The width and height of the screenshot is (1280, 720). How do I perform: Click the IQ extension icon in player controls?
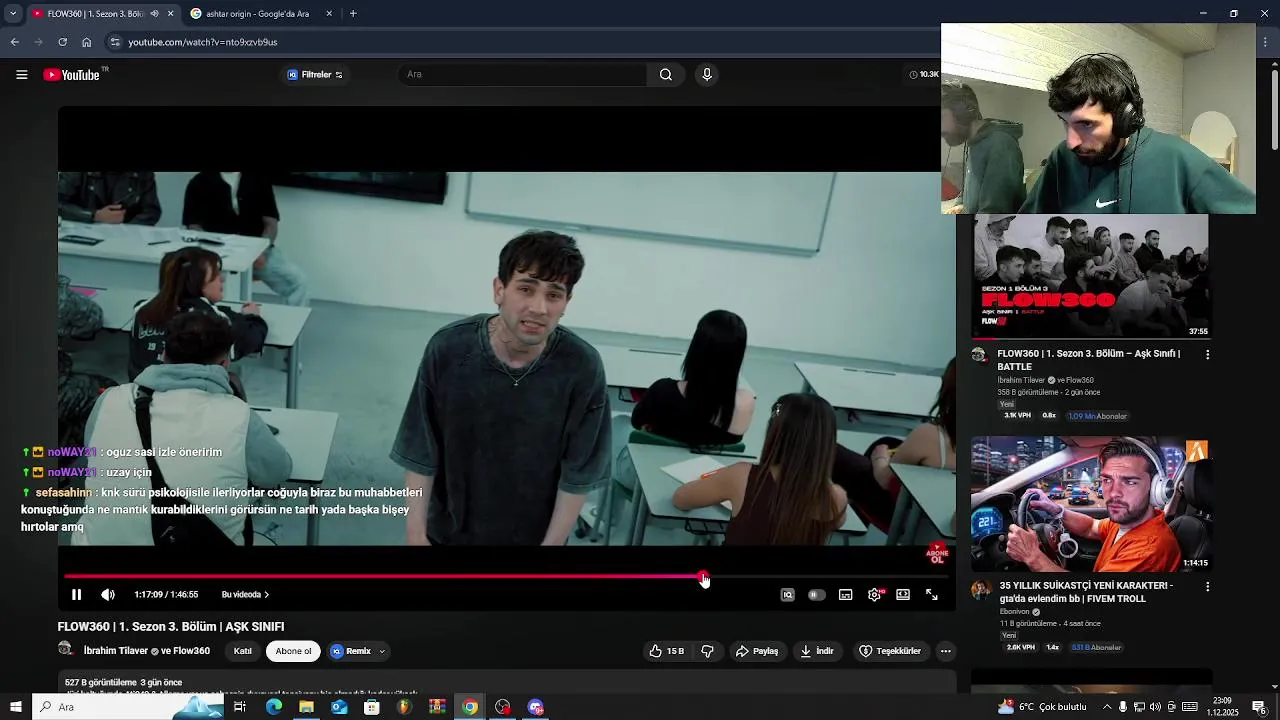tap(787, 594)
